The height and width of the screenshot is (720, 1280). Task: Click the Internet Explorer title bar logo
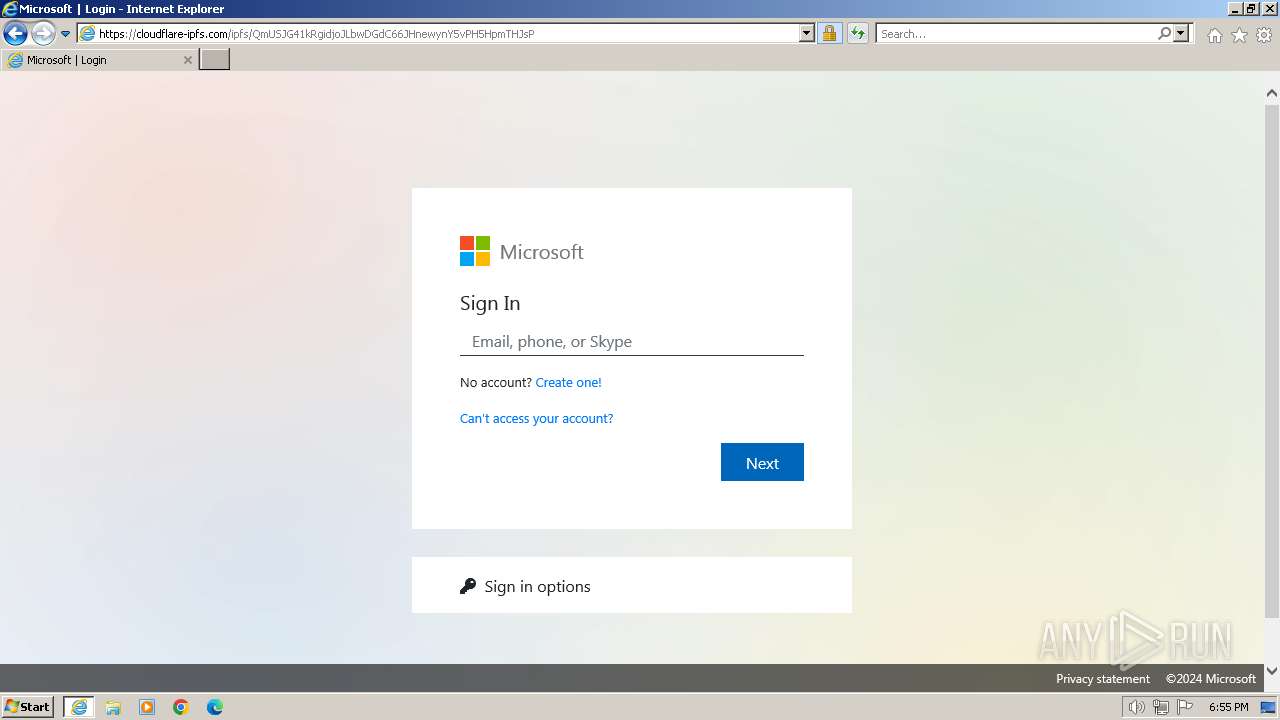click(x=10, y=9)
